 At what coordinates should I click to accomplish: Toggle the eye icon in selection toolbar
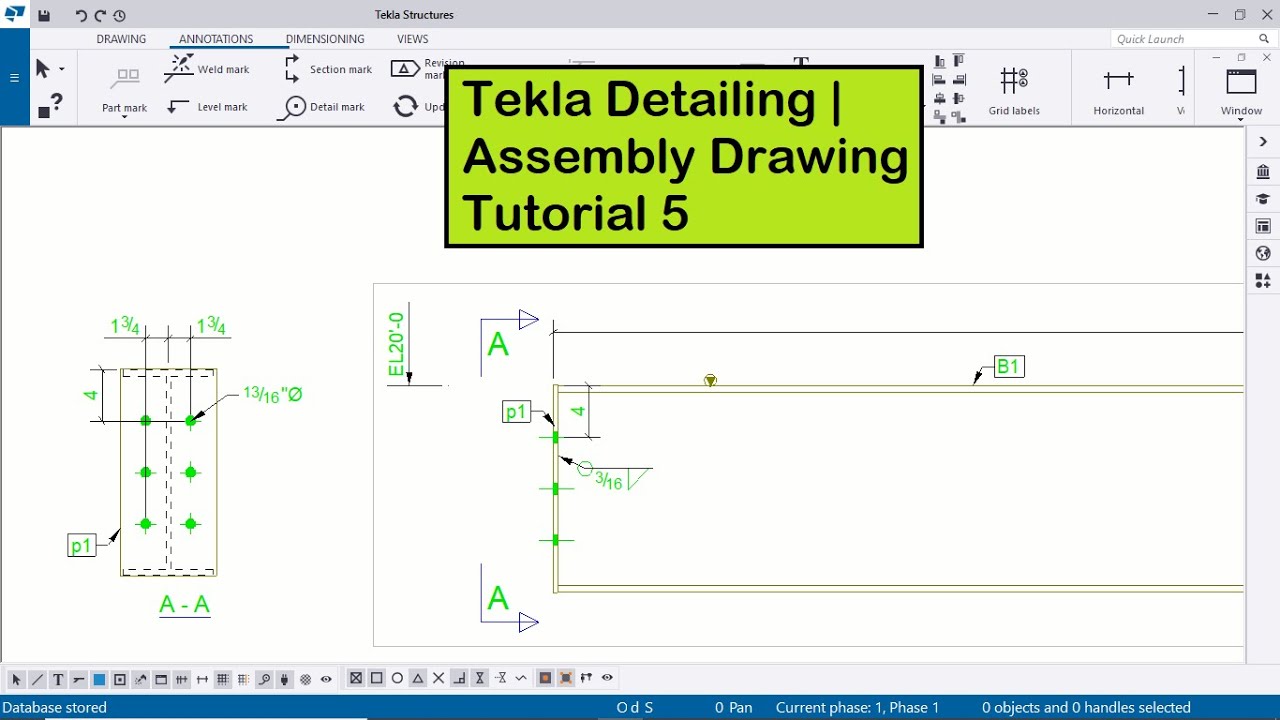click(326, 679)
